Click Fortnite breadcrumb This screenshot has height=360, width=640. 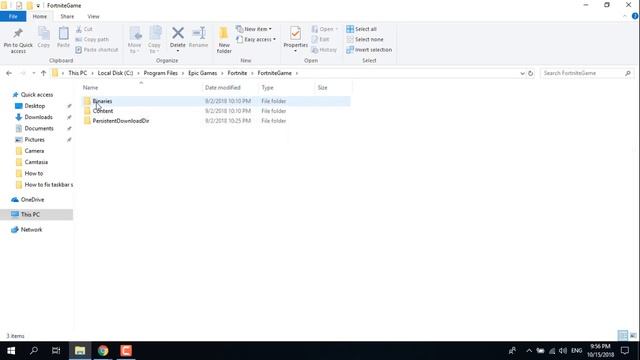pyautogui.click(x=237, y=73)
